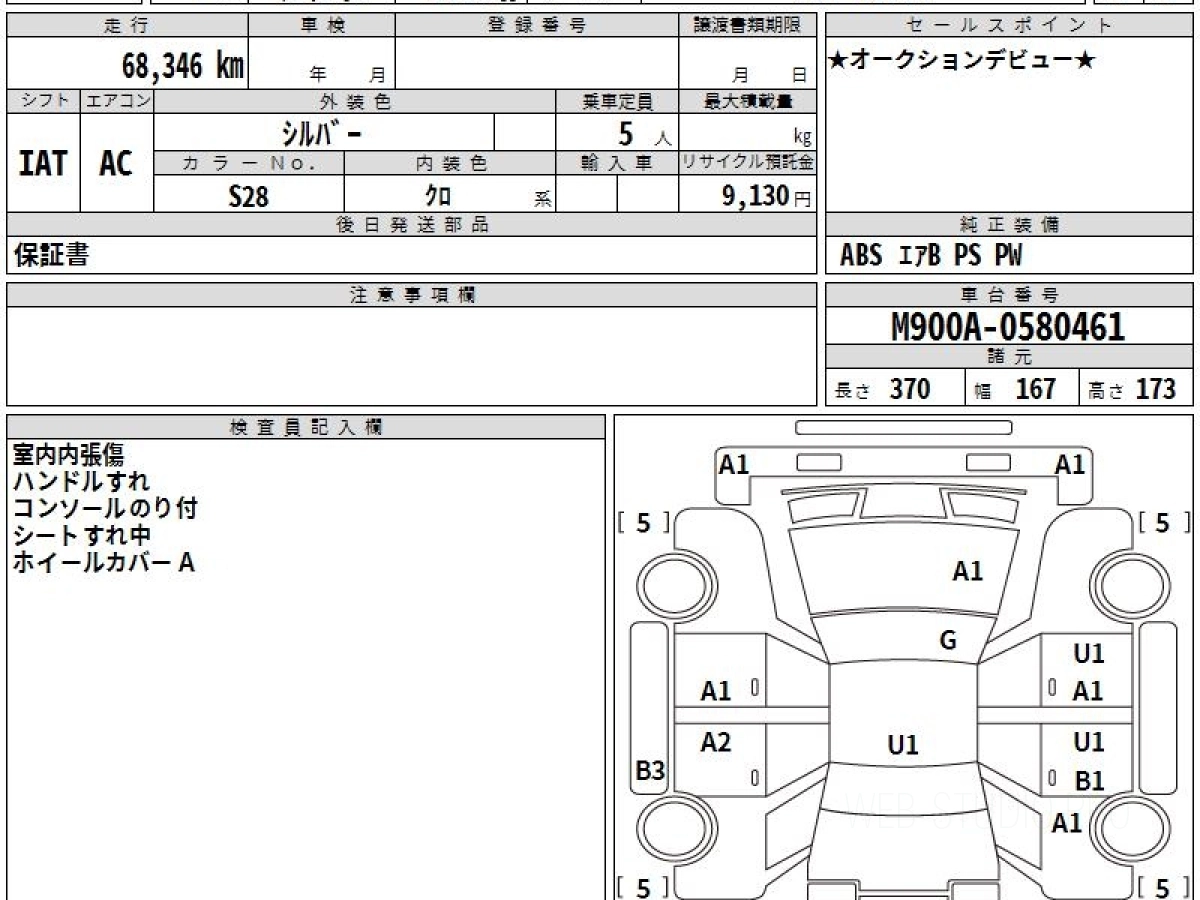The width and height of the screenshot is (1200, 900).
Task: Select the 走行 header cell
Action: (x=127, y=26)
